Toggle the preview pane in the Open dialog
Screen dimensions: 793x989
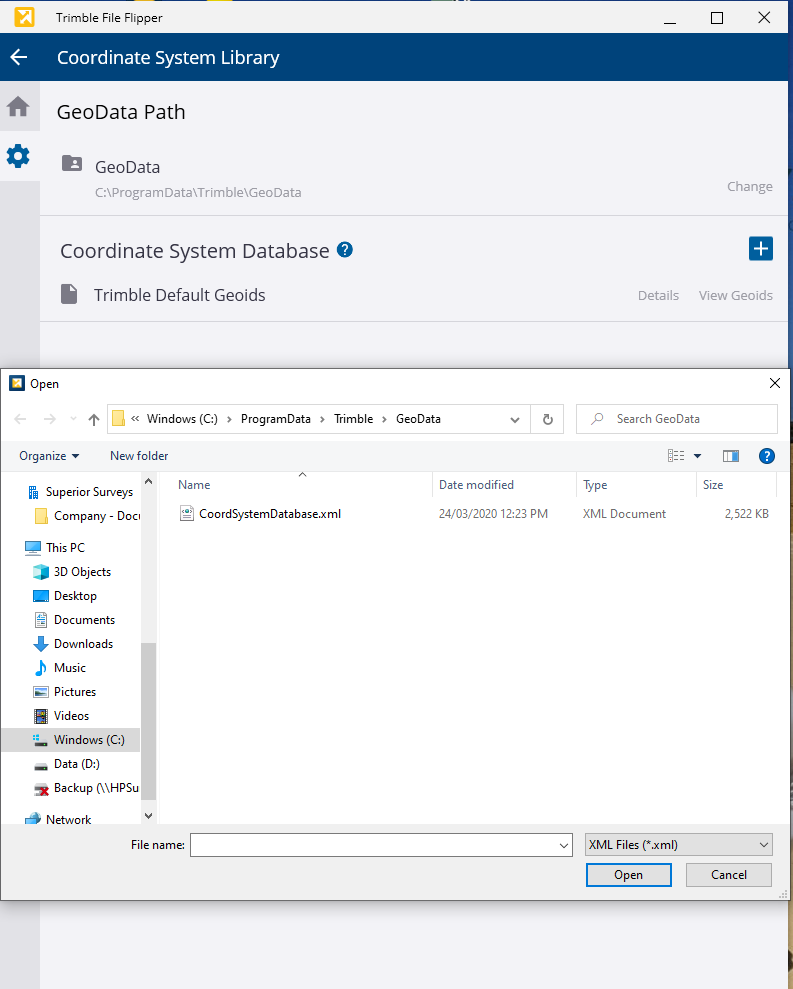[x=730, y=456]
